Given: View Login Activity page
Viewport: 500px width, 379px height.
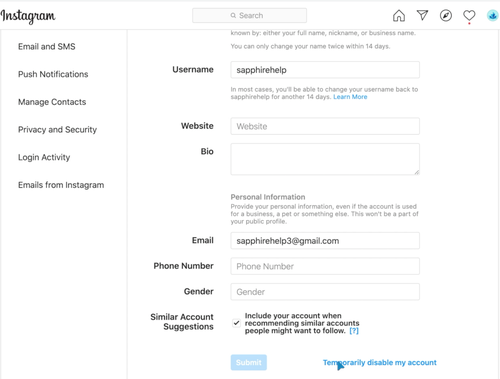Looking at the screenshot, I should [44, 157].
